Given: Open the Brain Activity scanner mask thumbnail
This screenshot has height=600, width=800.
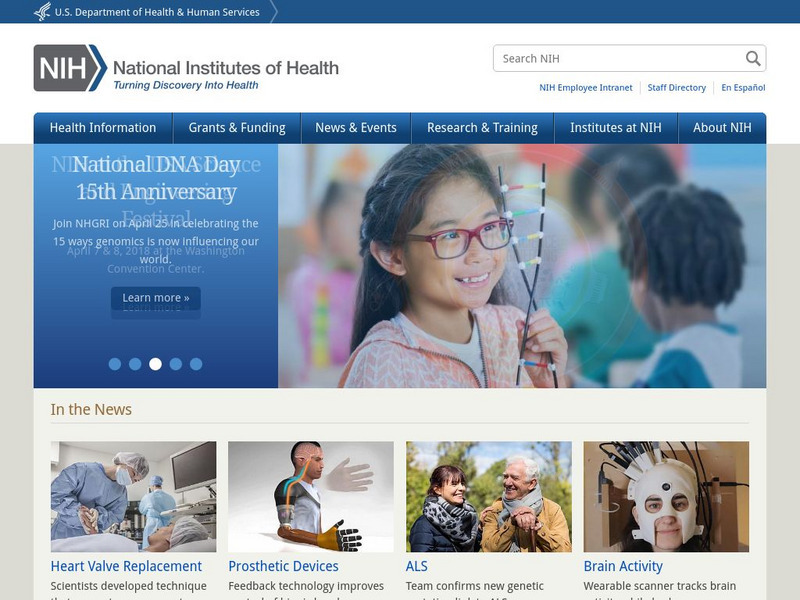Looking at the screenshot, I should tap(666, 496).
